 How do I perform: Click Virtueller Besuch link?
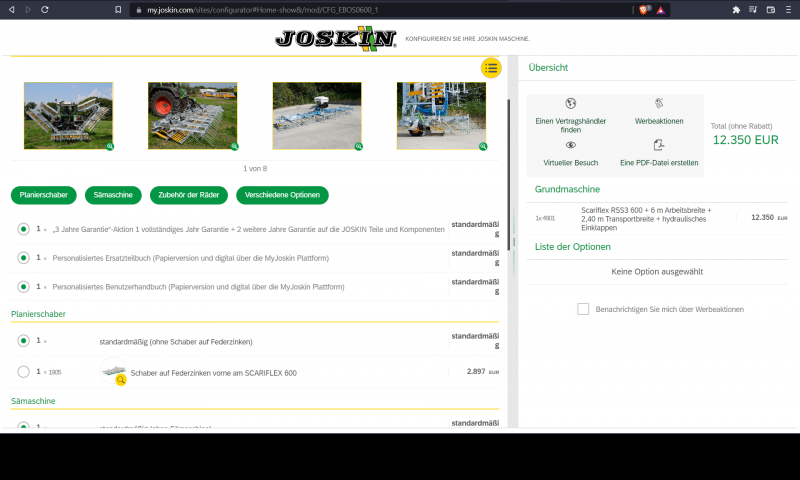tap(570, 163)
